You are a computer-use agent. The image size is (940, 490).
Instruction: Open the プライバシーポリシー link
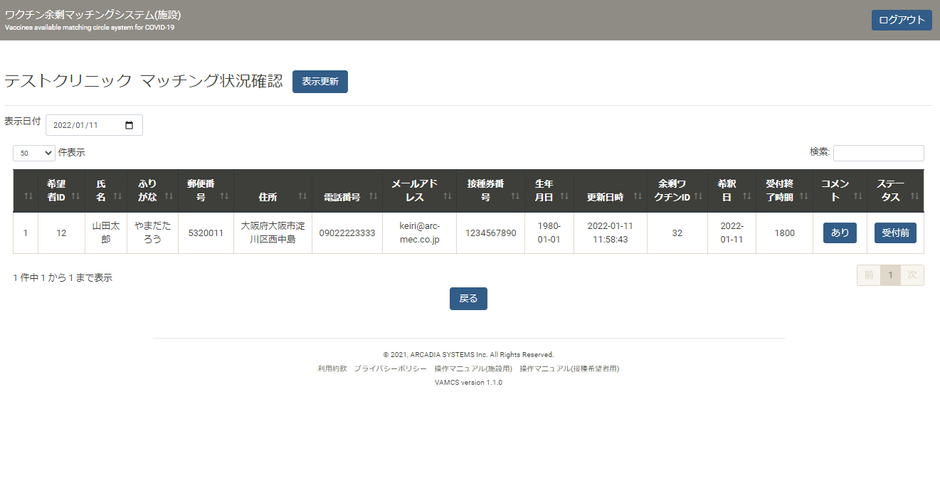point(397,368)
